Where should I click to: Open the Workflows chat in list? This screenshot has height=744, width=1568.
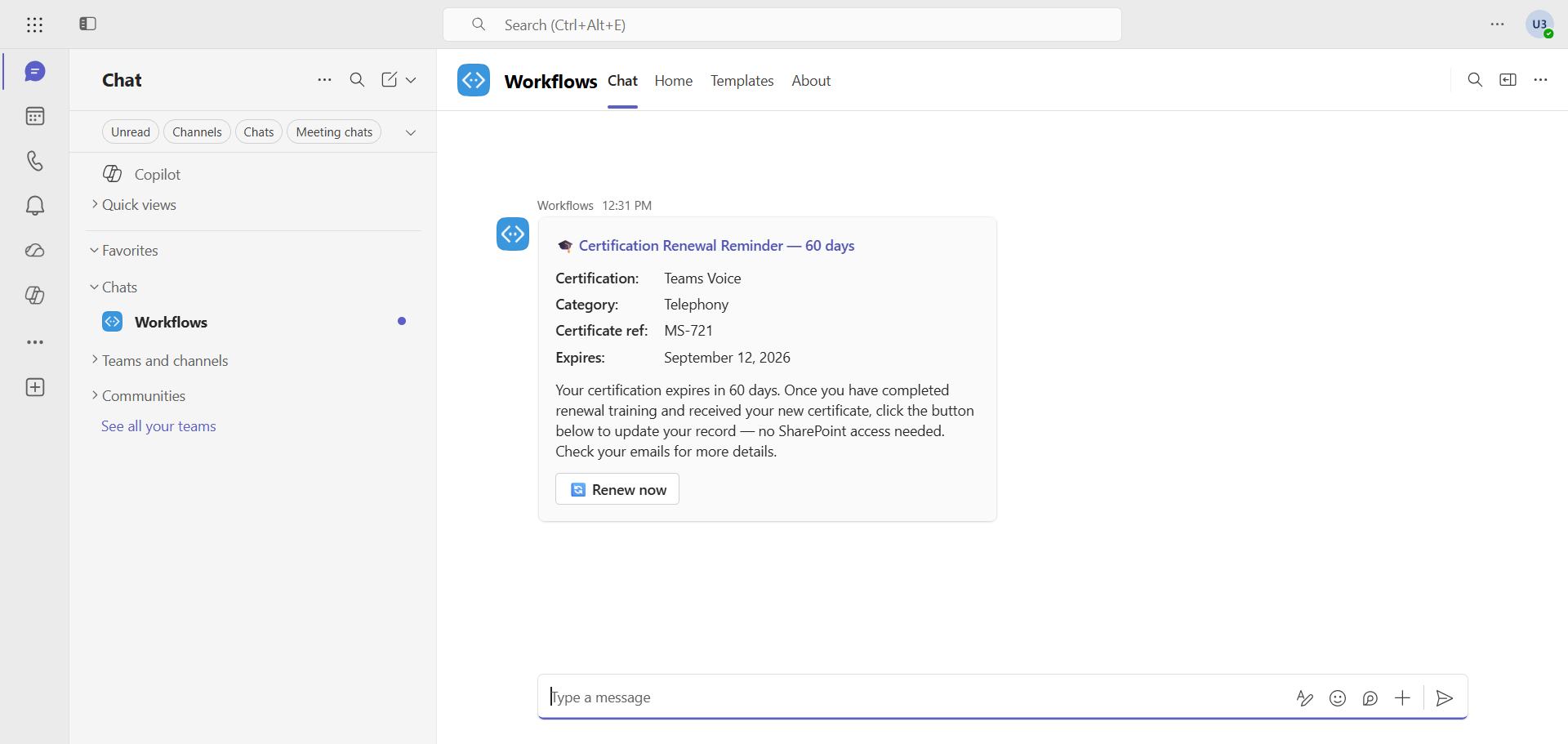(x=254, y=322)
